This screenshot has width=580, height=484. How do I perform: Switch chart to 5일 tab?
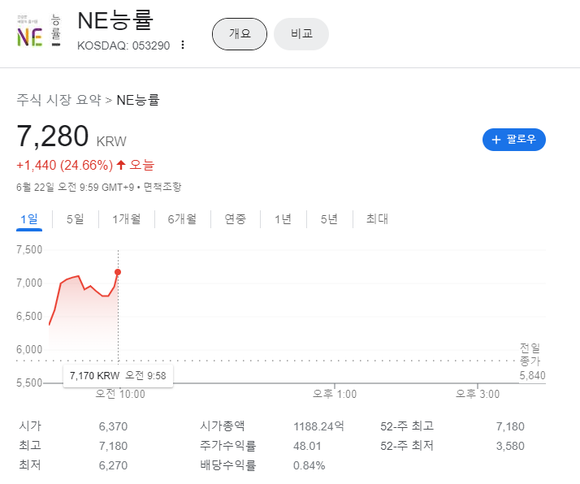click(x=75, y=219)
